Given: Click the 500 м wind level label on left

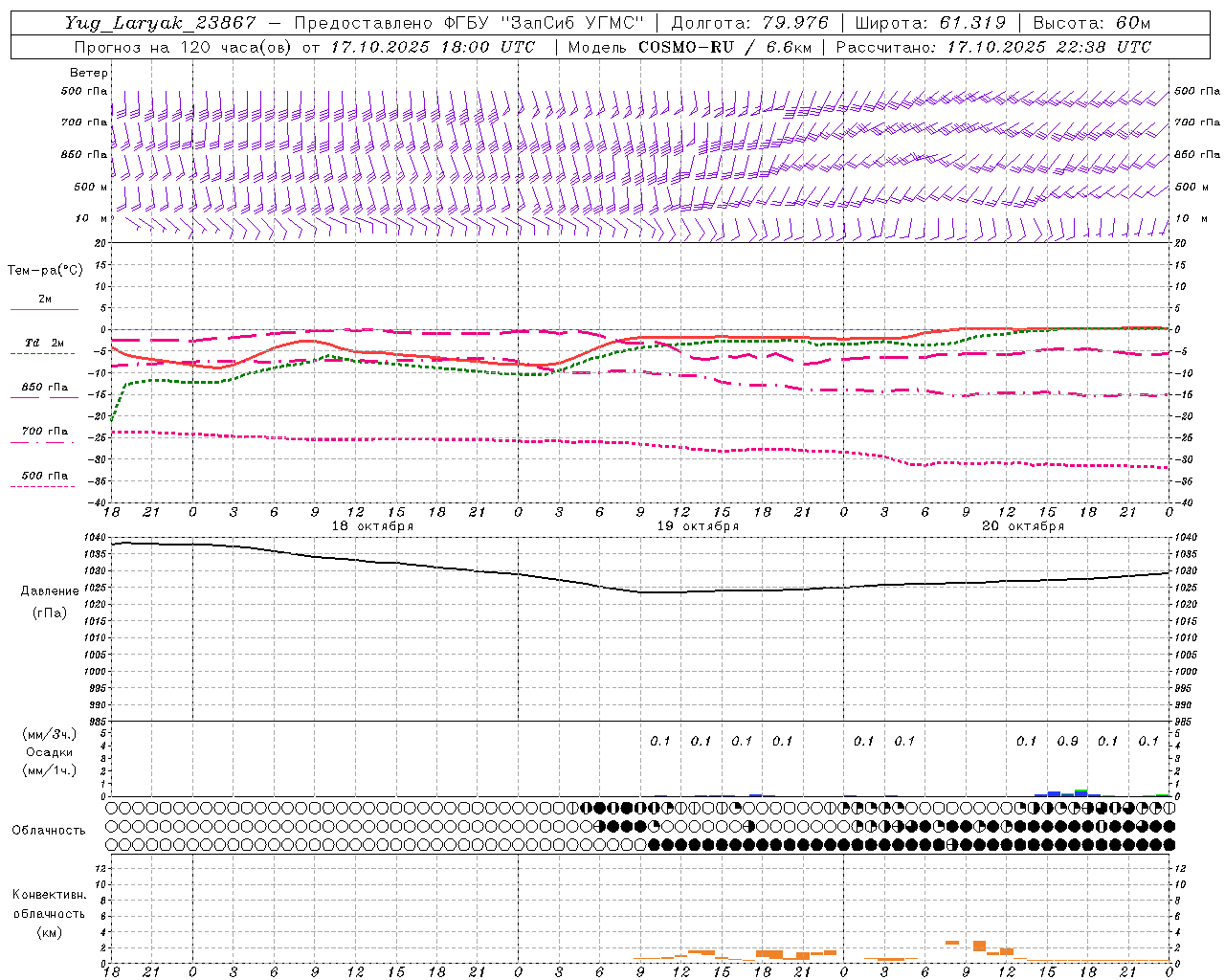Looking at the screenshot, I should 91,187.
